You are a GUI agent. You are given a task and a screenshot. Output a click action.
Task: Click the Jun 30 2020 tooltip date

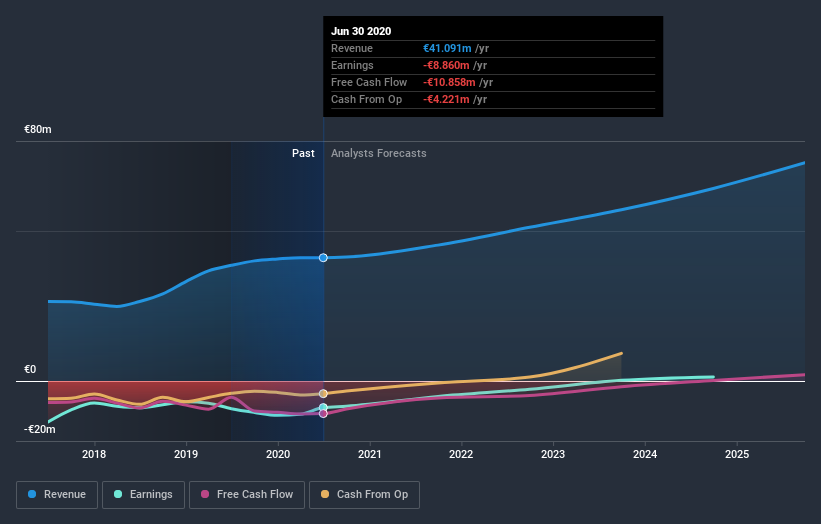click(361, 31)
